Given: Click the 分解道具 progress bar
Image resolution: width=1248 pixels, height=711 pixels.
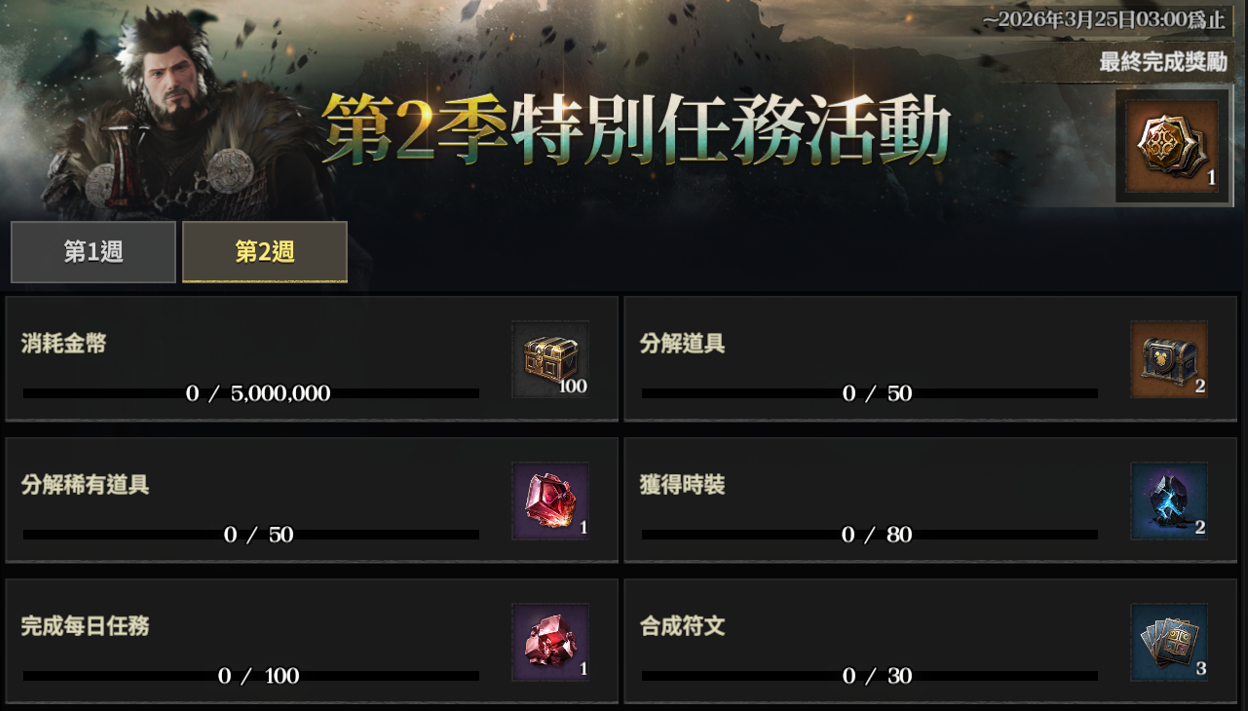Looking at the screenshot, I should (870, 394).
